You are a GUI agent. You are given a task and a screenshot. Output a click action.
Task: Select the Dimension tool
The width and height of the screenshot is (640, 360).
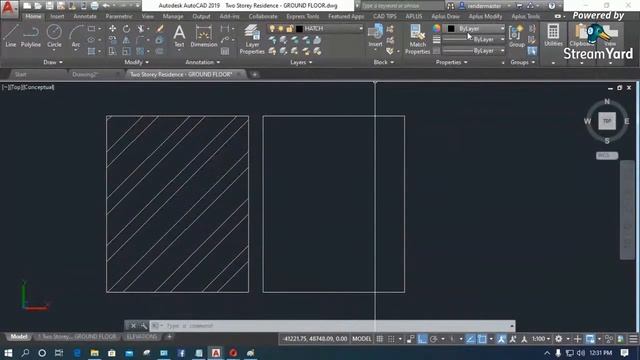click(x=204, y=36)
